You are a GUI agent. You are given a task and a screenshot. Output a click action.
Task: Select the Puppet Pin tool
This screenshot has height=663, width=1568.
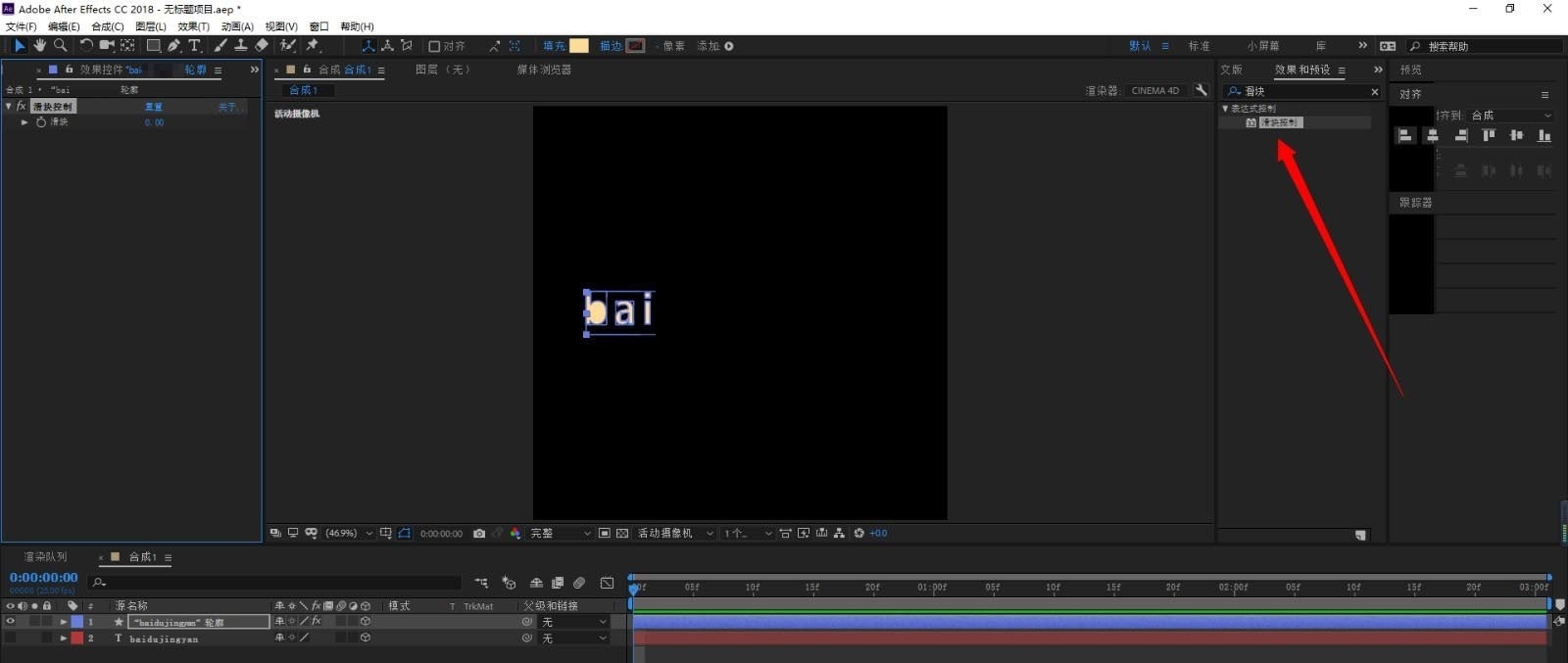coord(313,45)
